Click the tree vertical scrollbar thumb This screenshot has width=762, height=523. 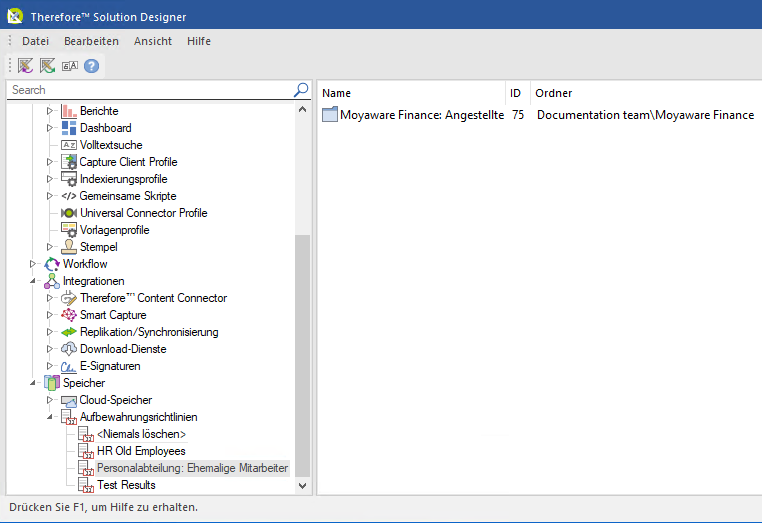[302, 356]
